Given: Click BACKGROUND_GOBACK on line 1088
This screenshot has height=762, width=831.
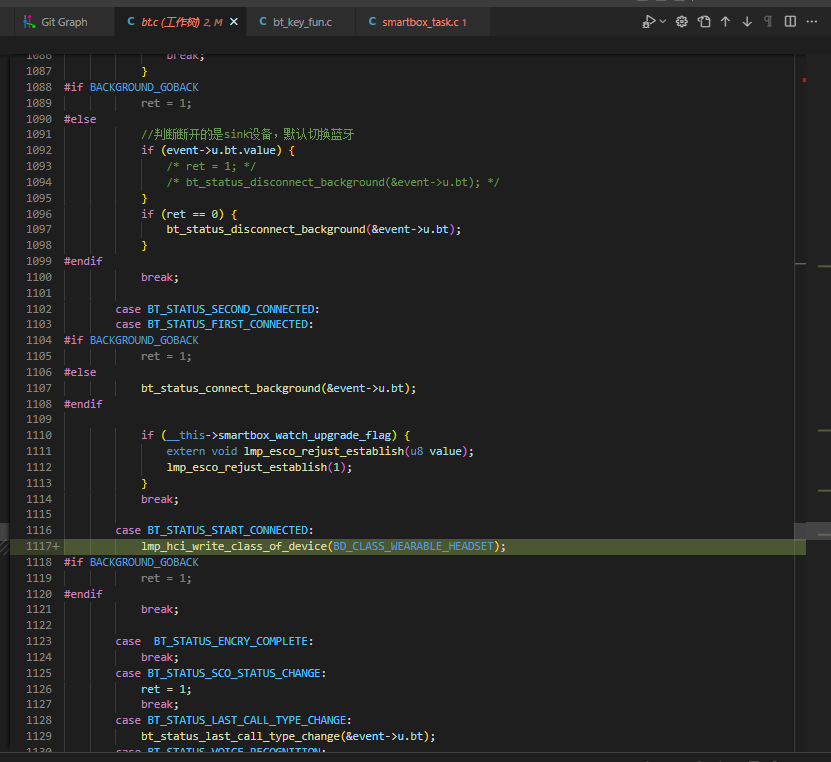Looking at the screenshot, I should point(144,87).
